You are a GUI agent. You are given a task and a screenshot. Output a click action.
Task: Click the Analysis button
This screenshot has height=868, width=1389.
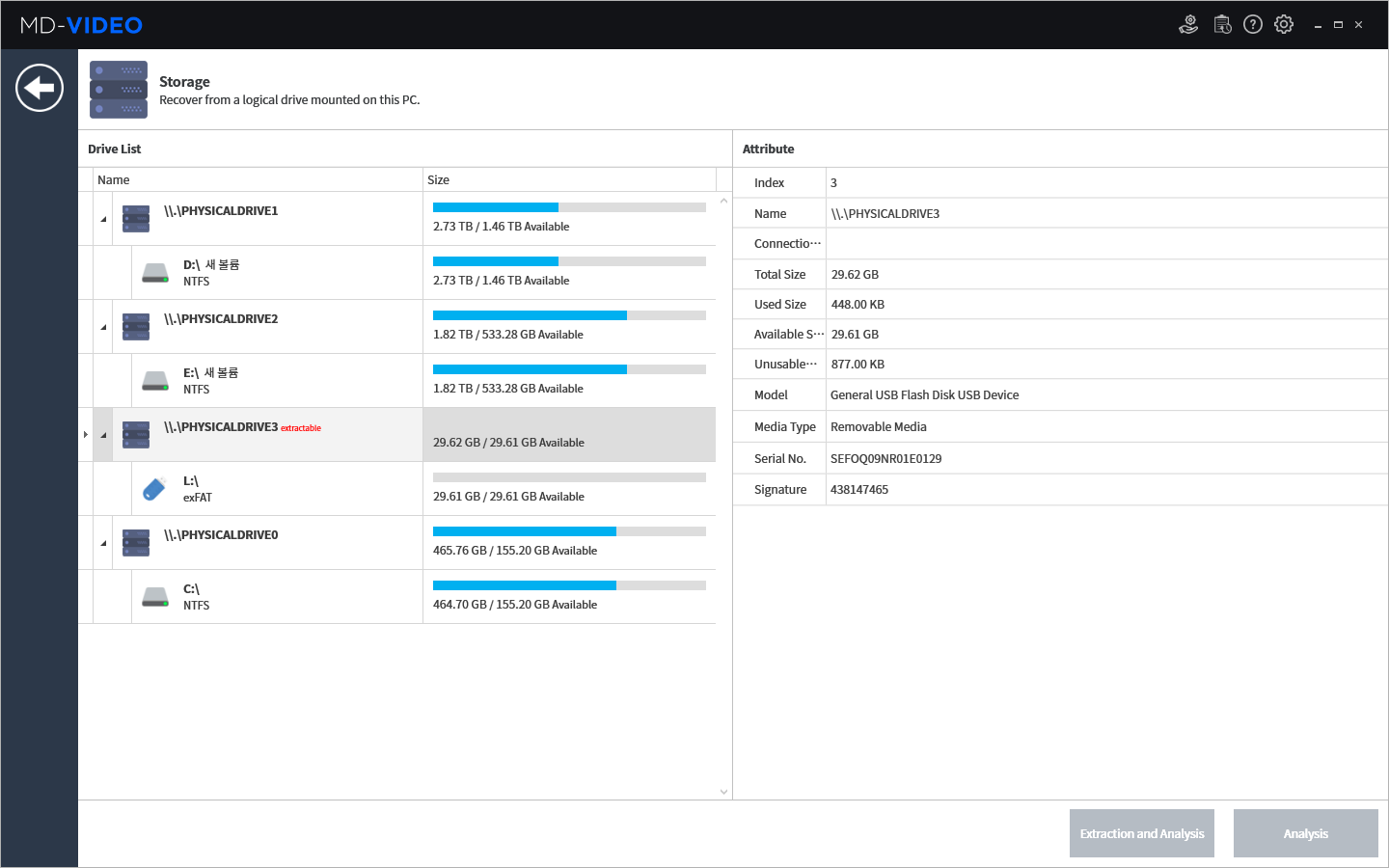[1306, 833]
